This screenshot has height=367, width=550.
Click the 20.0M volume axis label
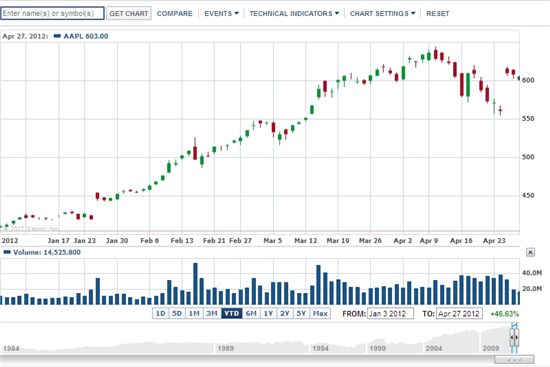(532, 288)
